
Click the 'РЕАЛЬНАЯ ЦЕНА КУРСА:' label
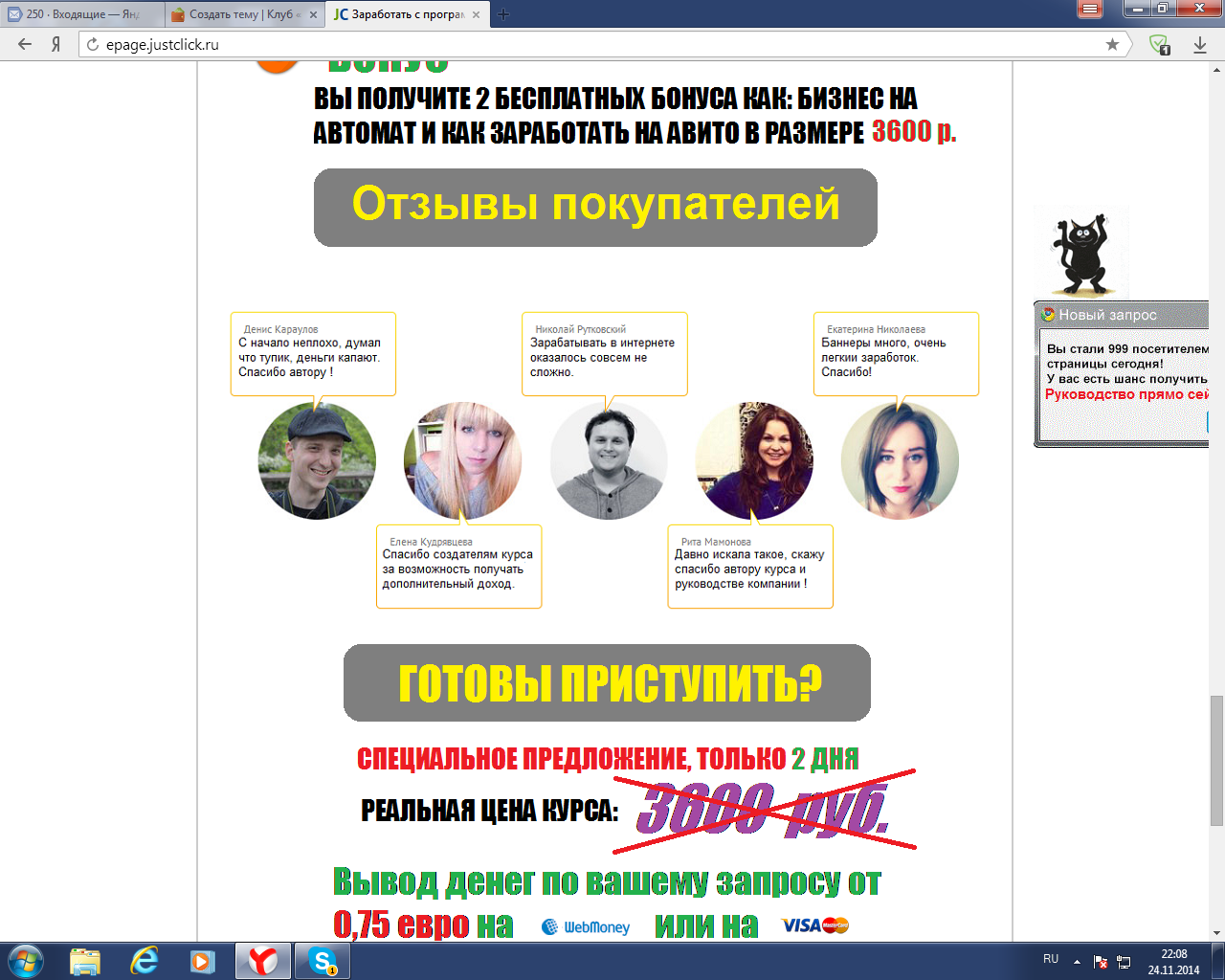[489, 811]
